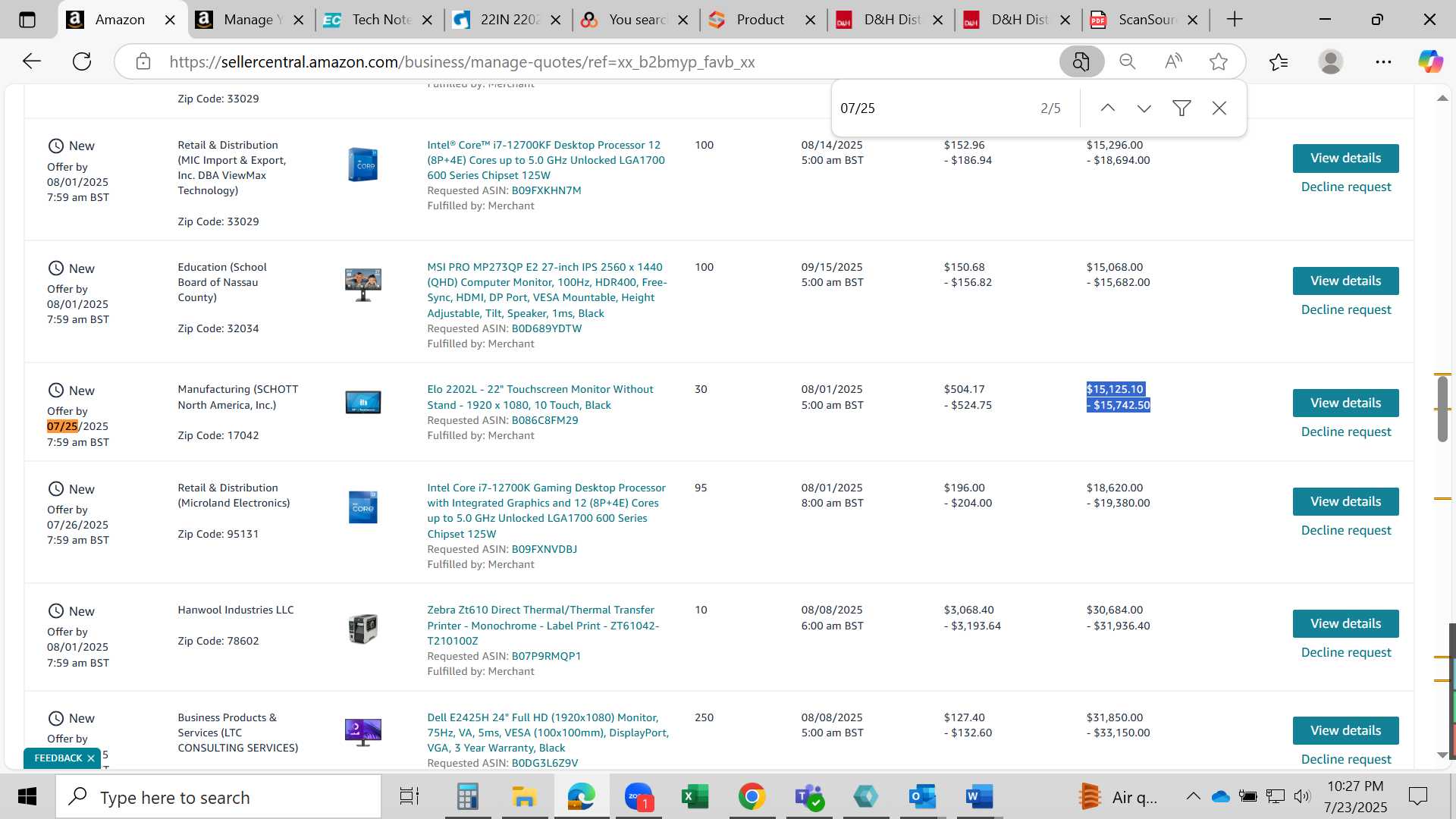Open the notifications center icon

[x=1417, y=796]
